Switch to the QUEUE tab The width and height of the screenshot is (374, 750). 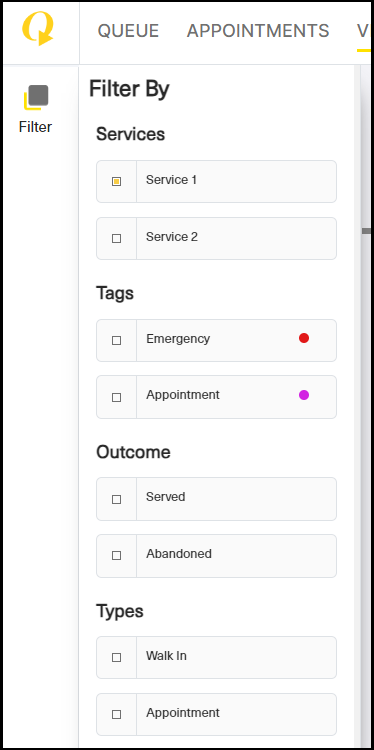point(128,31)
